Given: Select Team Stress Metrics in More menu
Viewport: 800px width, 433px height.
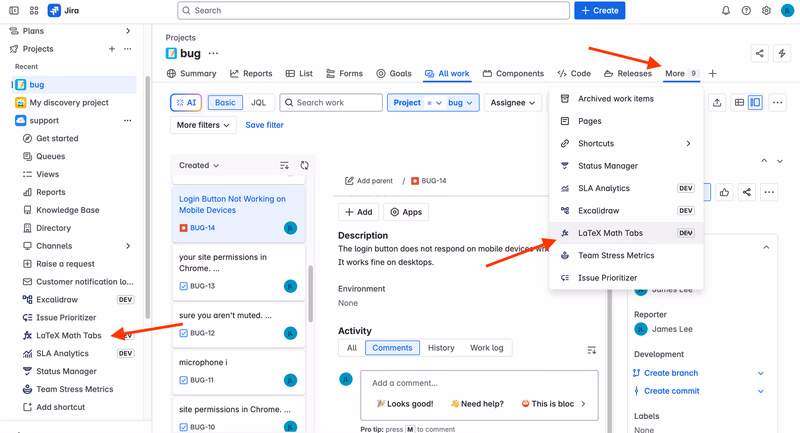Looking at the screenshot, I should [x=627, y=256].
